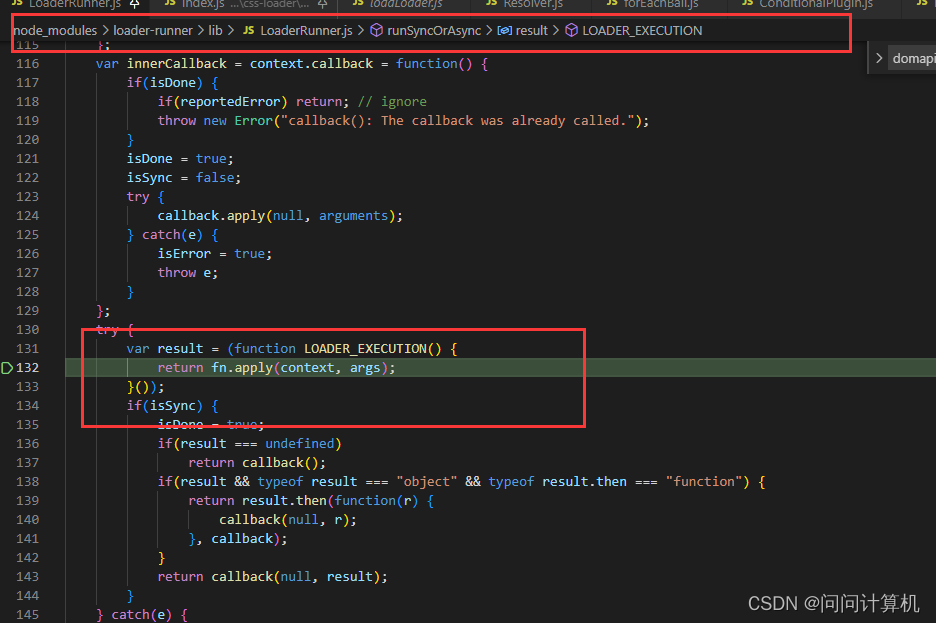The image size is (936, 623).
Task: Click "throw e;" on line 127
Action: (x=188, y=273)
